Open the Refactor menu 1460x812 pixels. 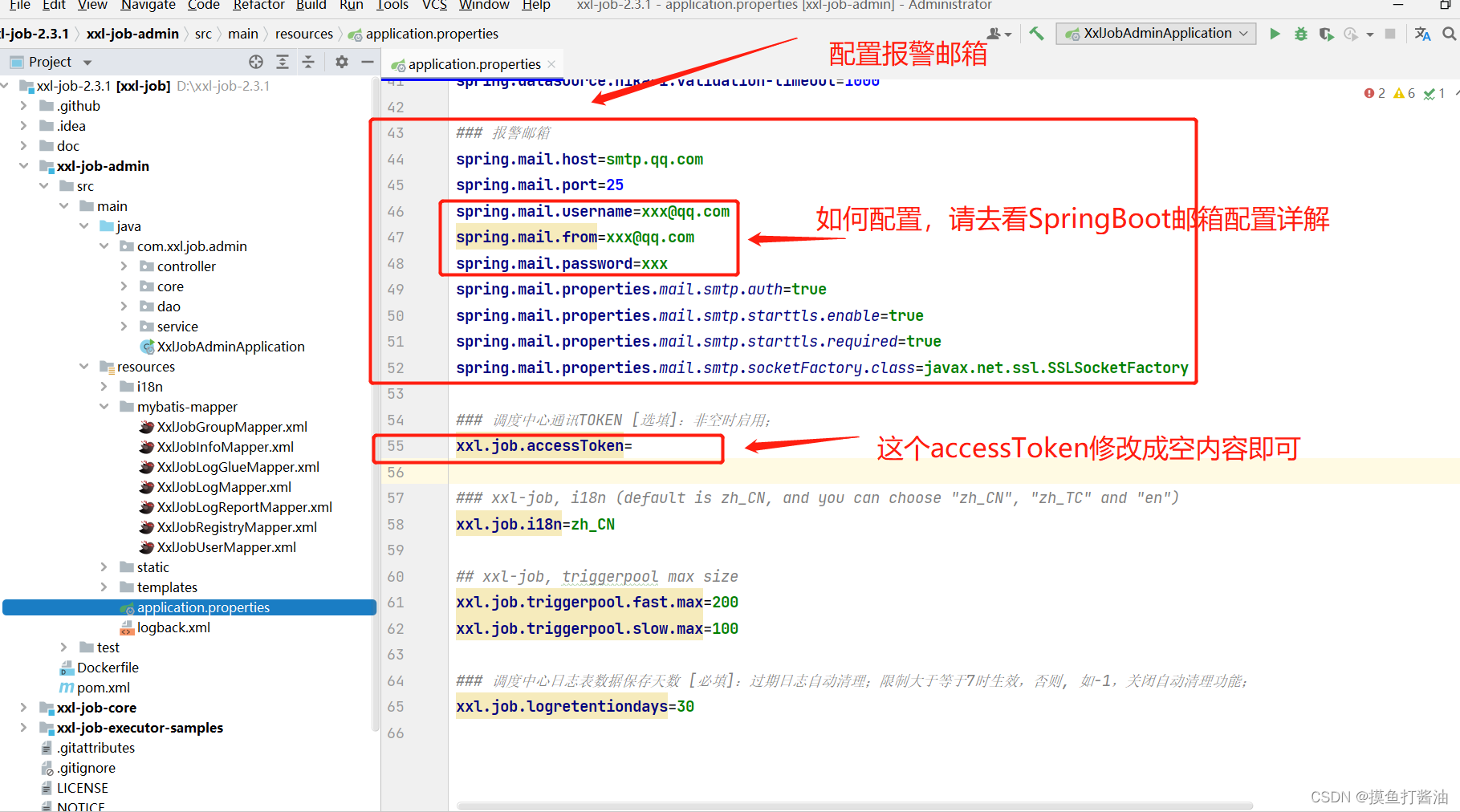point(258,5)
